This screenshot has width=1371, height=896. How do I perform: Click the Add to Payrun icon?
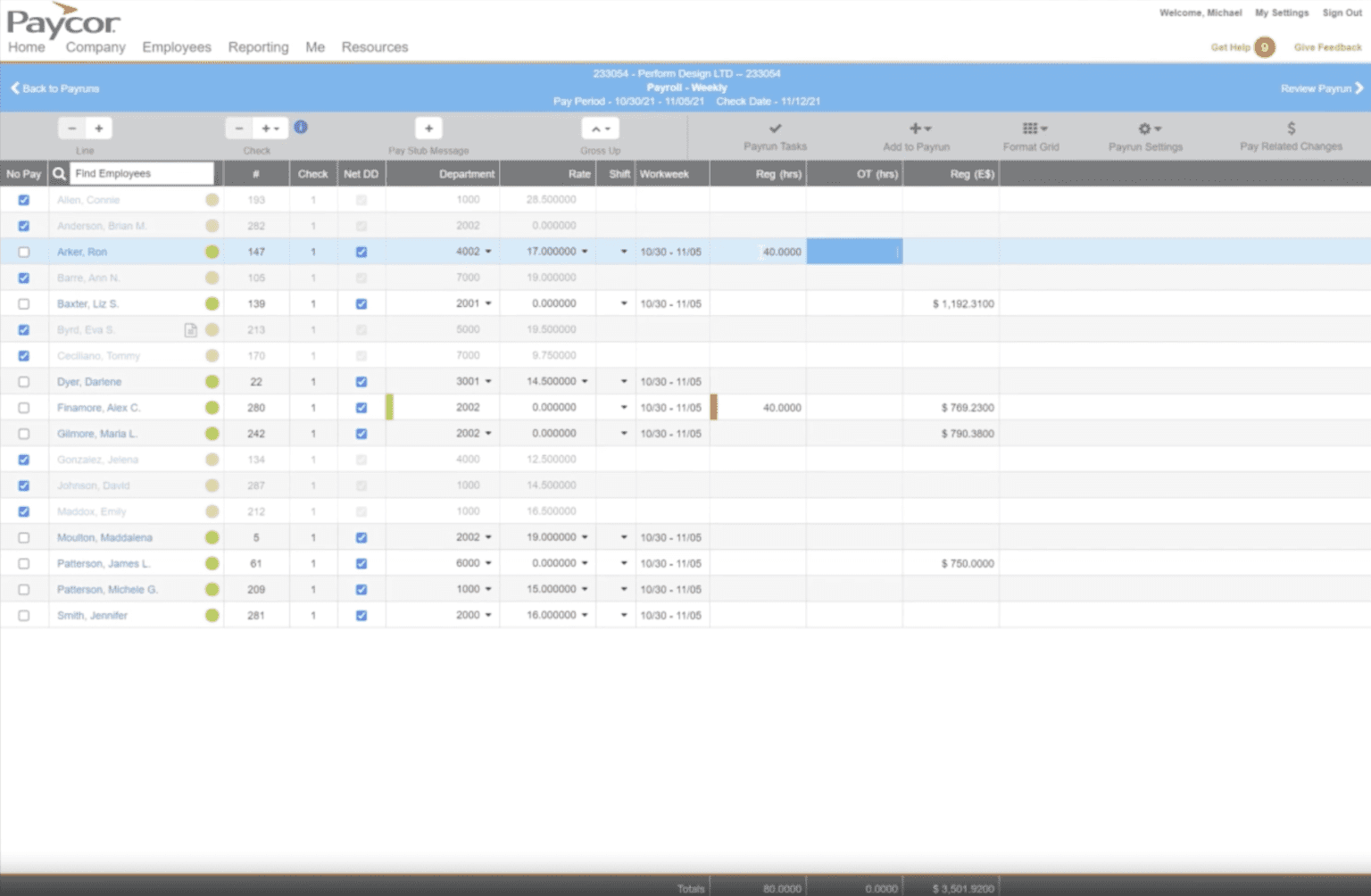[916, 129]
